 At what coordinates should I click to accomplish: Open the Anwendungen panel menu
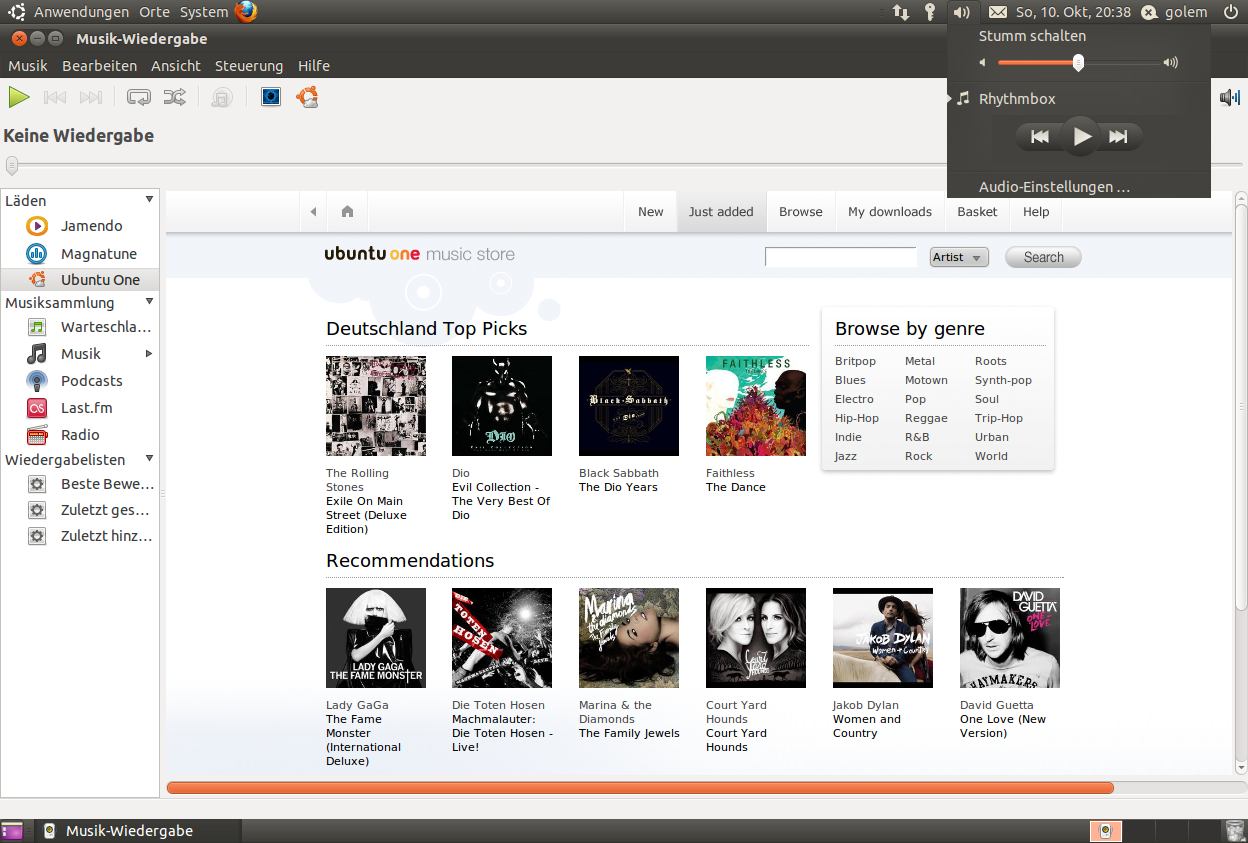click(81, 12)
